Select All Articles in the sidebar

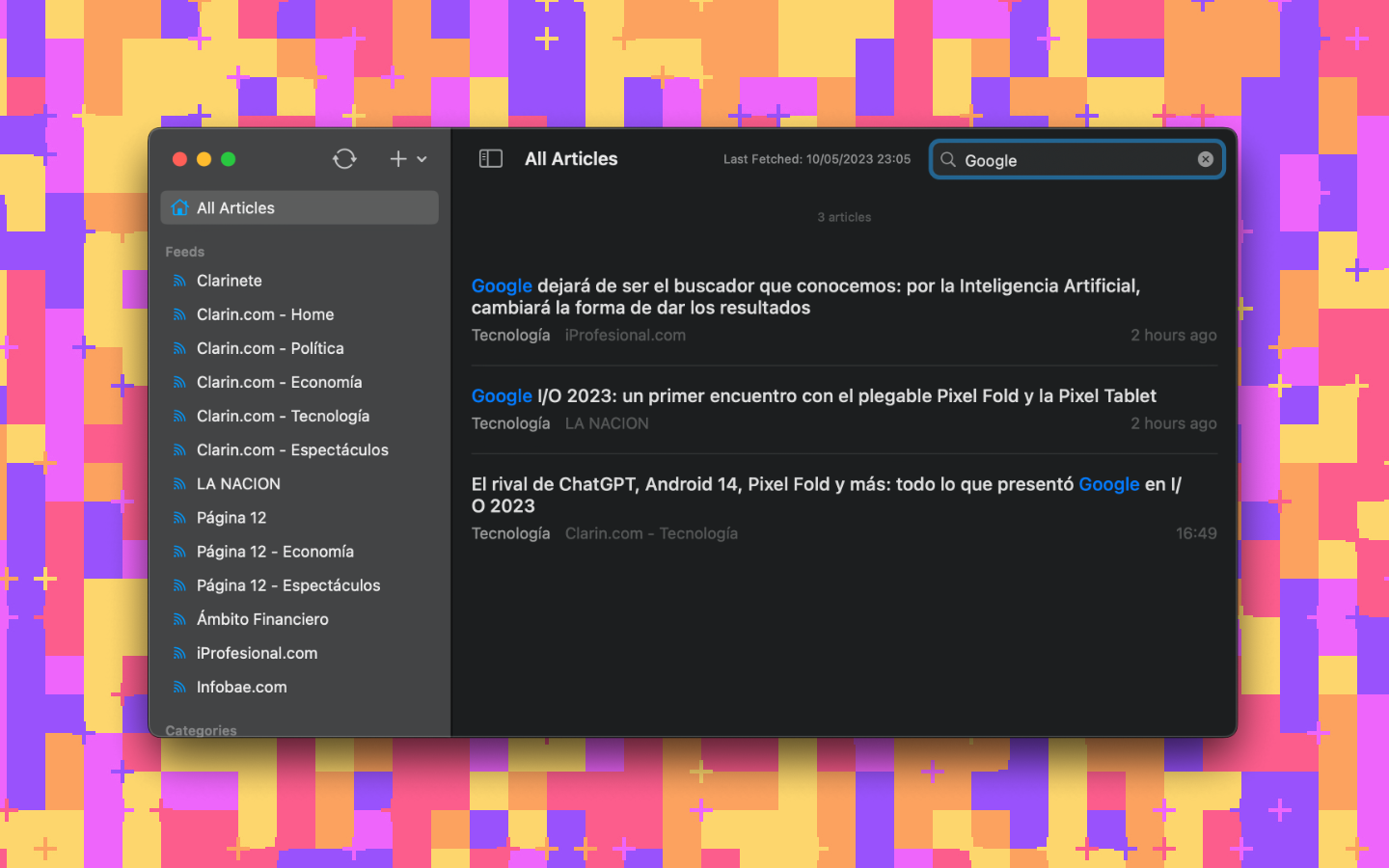(x=299, y=208)
